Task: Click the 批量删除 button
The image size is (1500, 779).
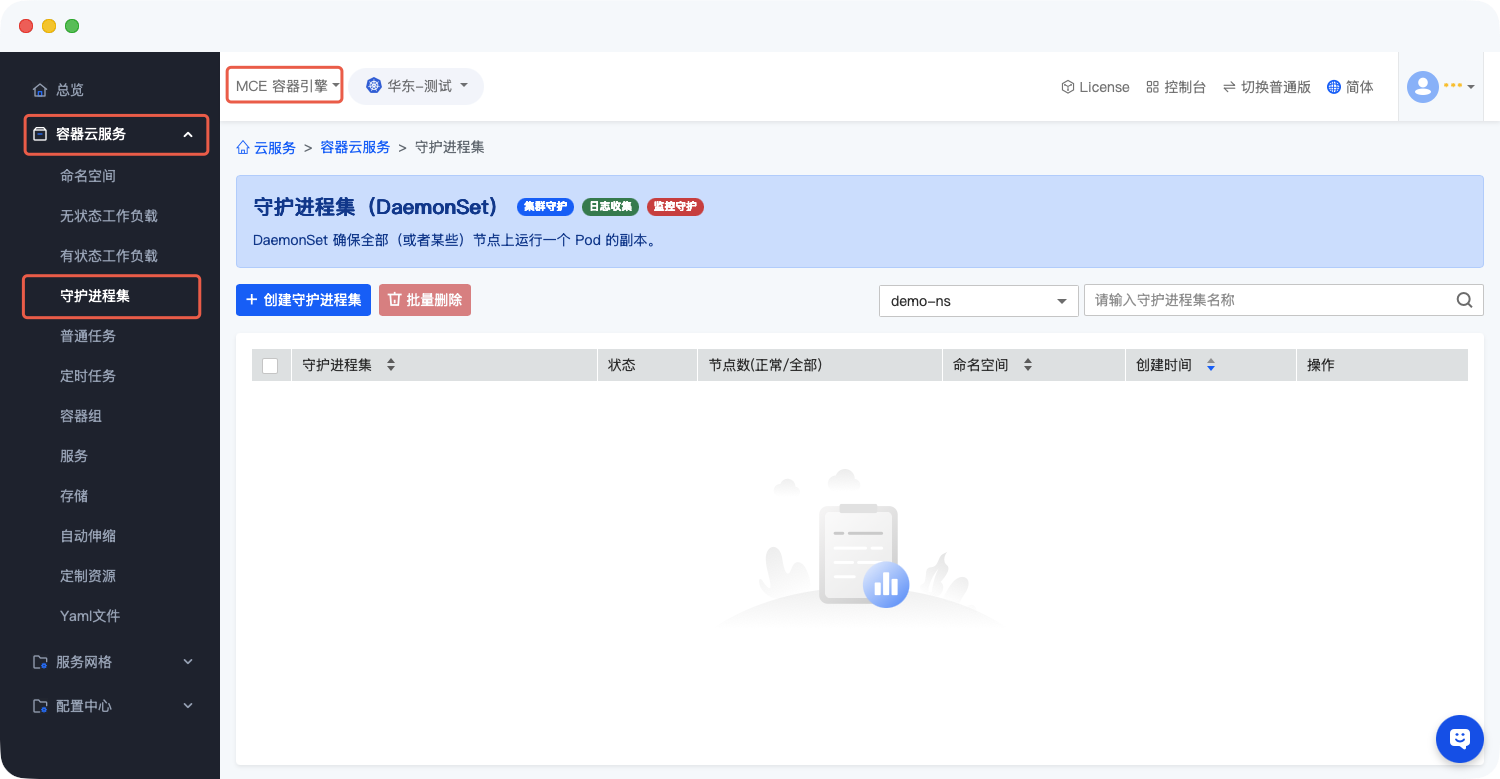Action: (424, 300)
